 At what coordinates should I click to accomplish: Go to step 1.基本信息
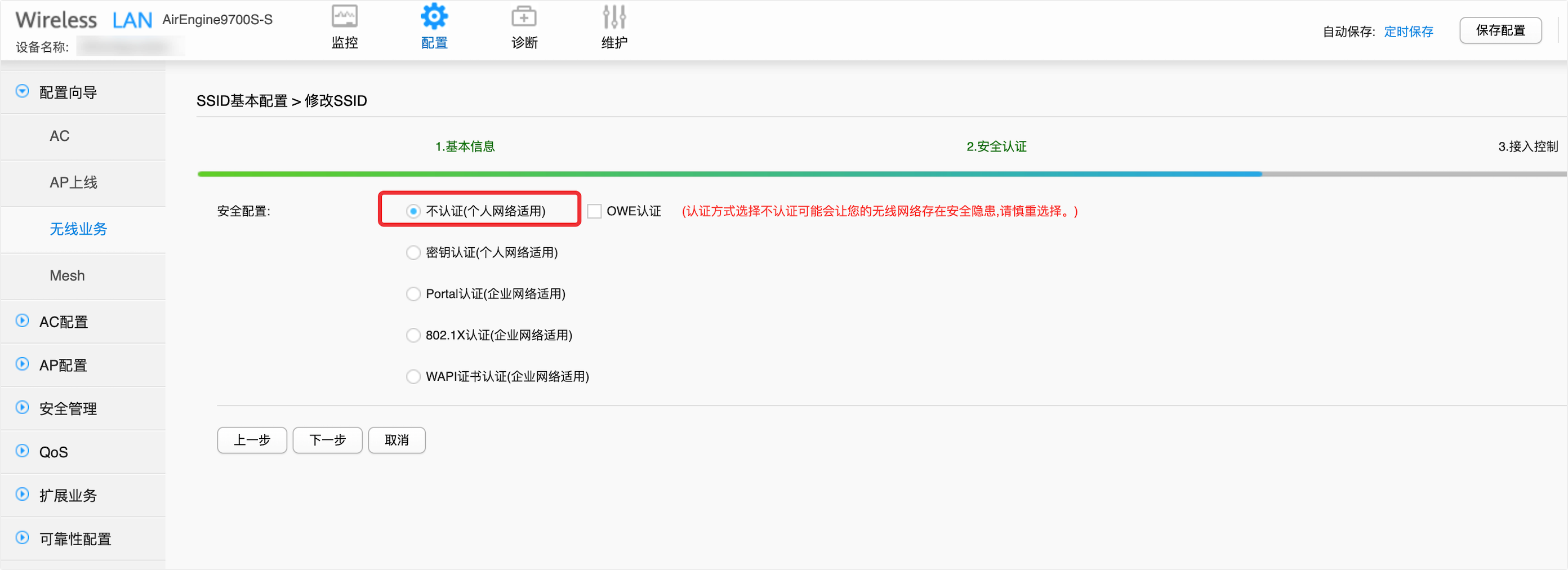(465, 146)
